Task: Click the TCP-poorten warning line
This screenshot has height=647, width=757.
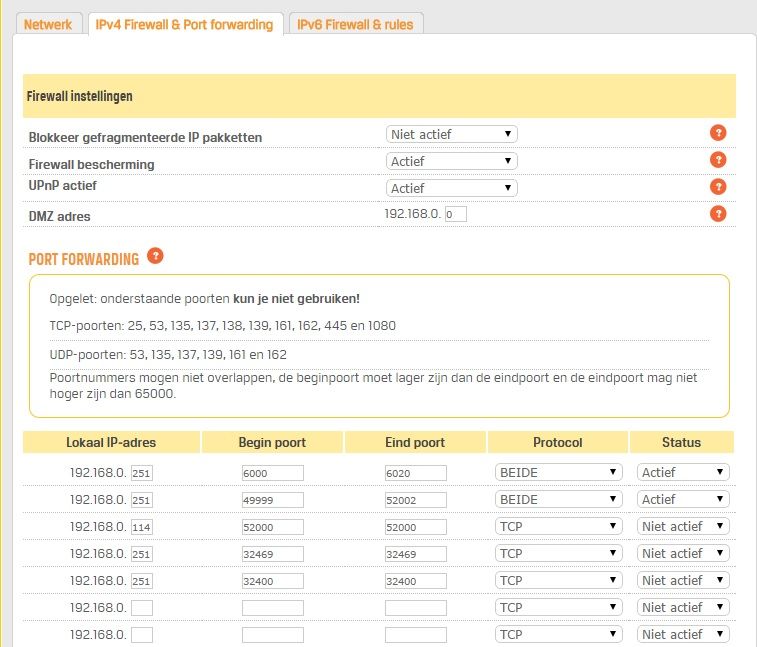Action: click(x=223, y=326)
